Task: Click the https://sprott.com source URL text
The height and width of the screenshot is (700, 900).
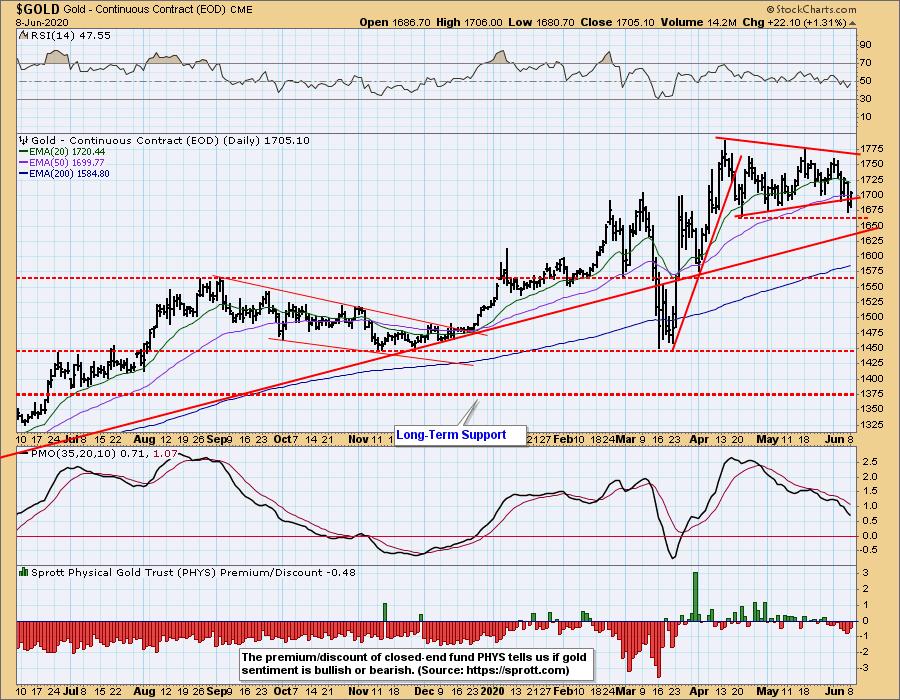Action: [x=518, y=670]
